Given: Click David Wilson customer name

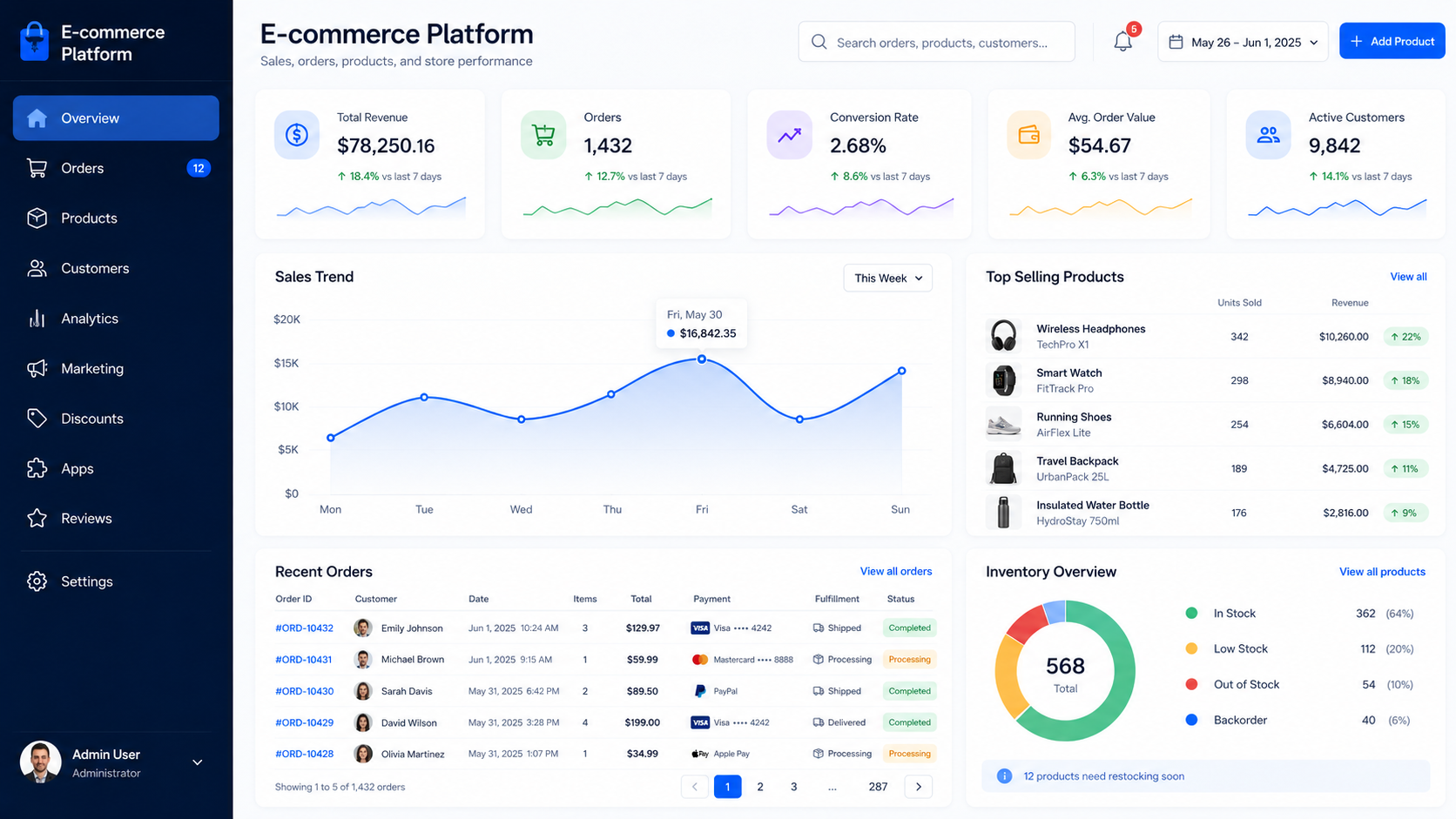Looking at the screenshot, I should tap(408, 722).
